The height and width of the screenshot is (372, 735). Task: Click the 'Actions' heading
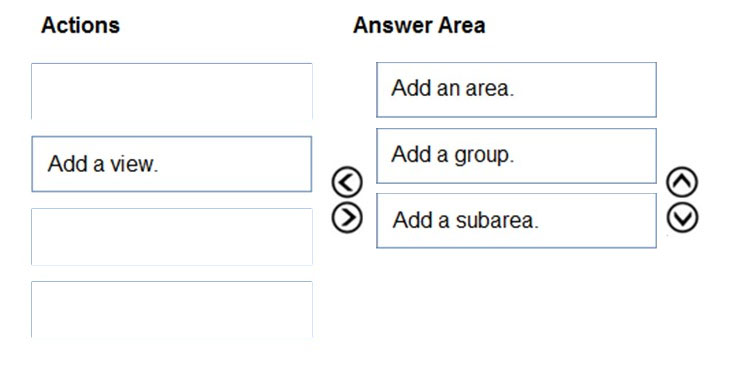(x=80, y=25)
